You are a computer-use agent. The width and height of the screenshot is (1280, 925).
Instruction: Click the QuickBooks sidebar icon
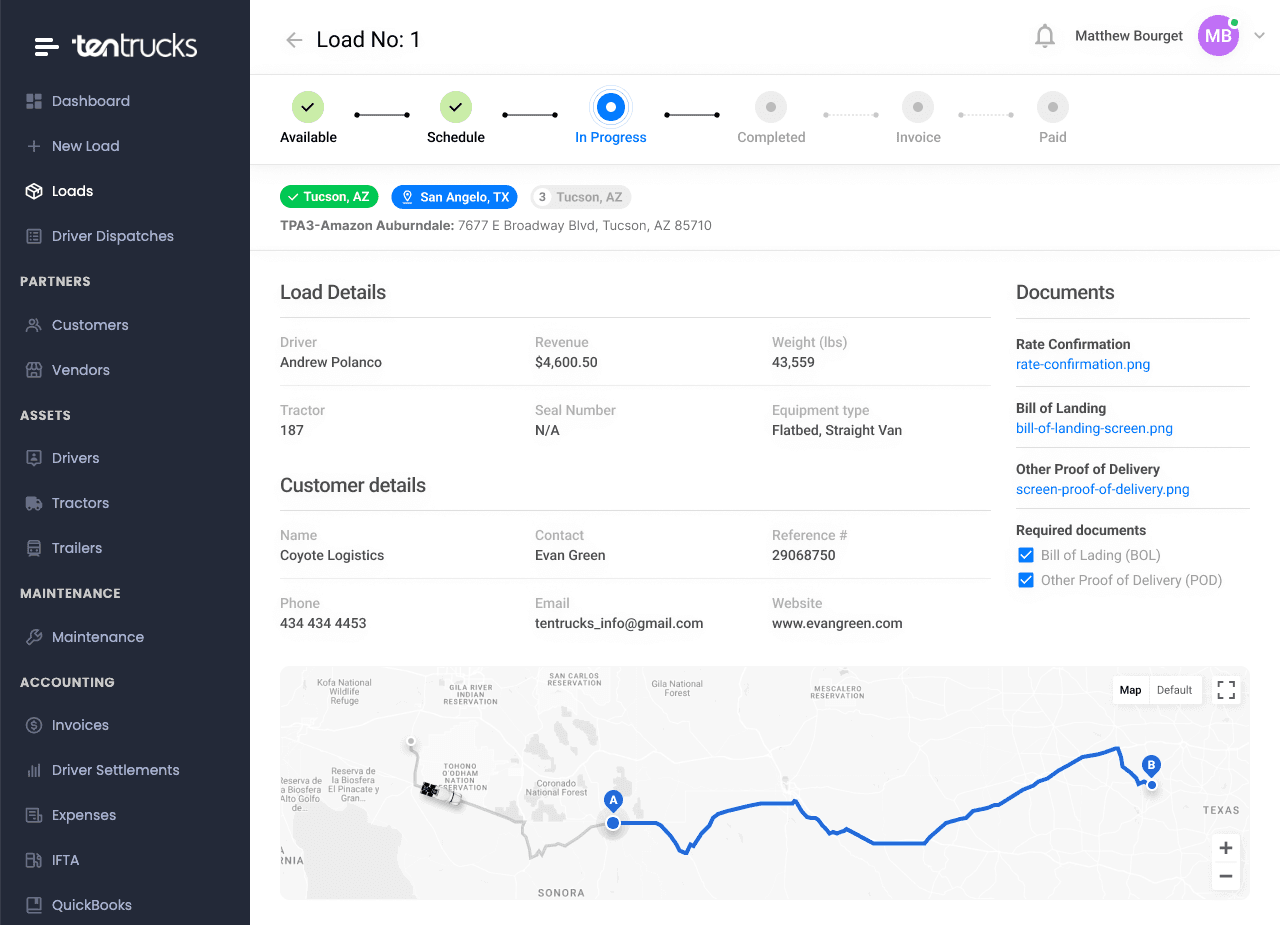[35, 905]
